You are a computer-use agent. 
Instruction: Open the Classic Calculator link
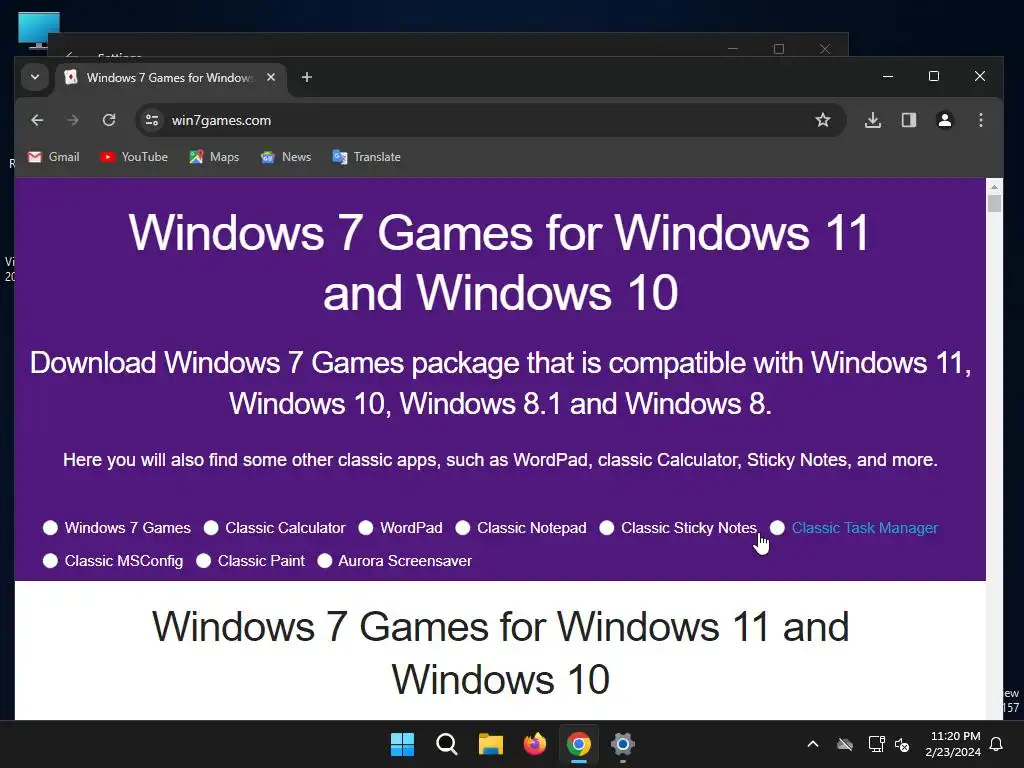click(285, 528)
